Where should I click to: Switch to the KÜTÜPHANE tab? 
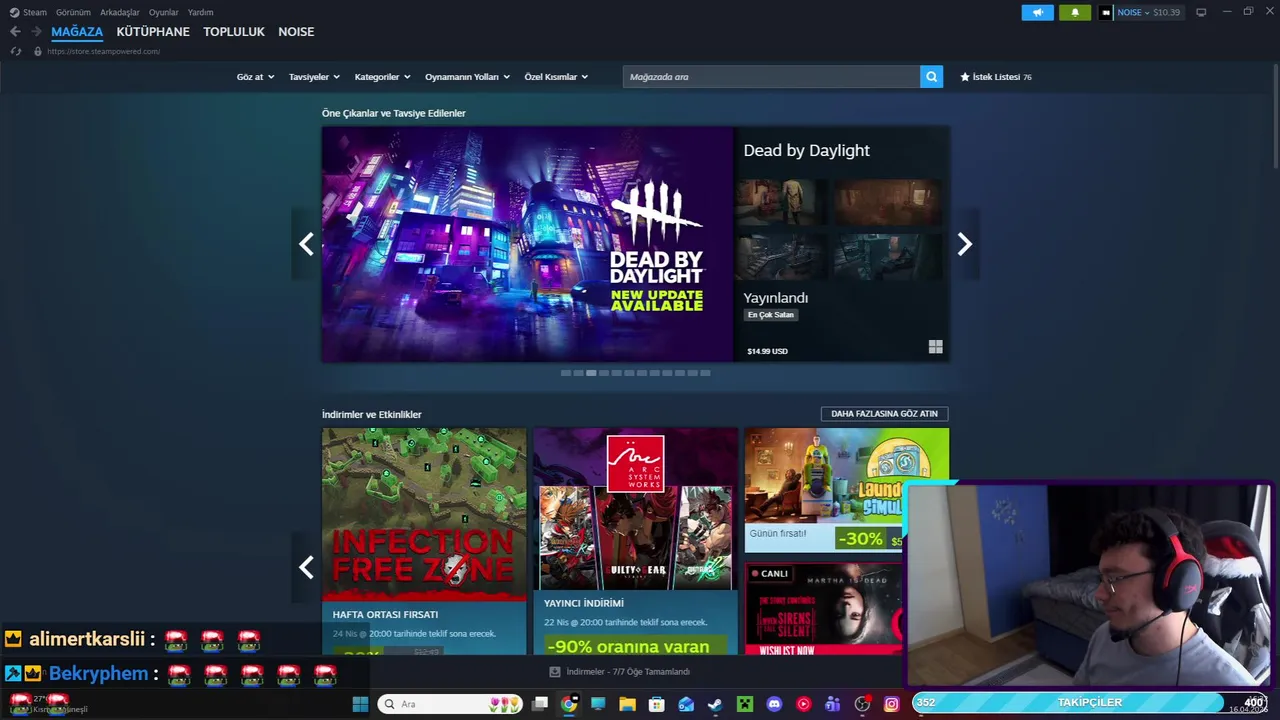pos(153,32)
